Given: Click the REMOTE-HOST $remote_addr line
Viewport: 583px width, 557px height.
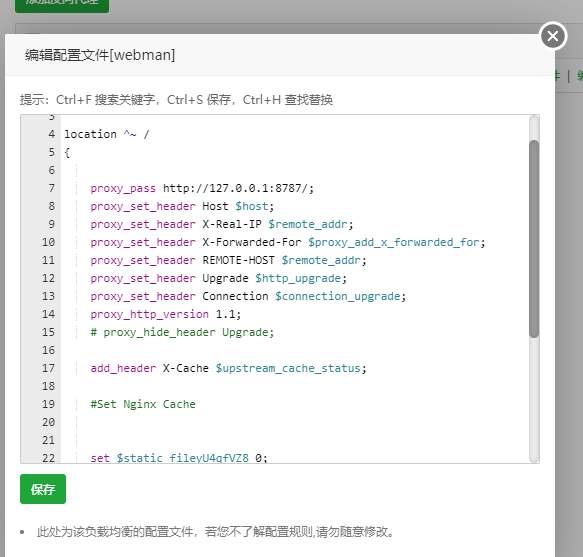Looking at the screenshot, I should (228, 260).
